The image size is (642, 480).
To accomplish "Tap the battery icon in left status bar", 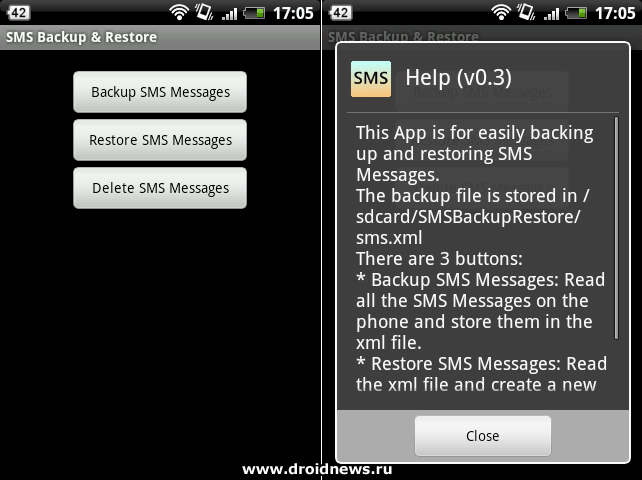I will [x=254, y=13].
